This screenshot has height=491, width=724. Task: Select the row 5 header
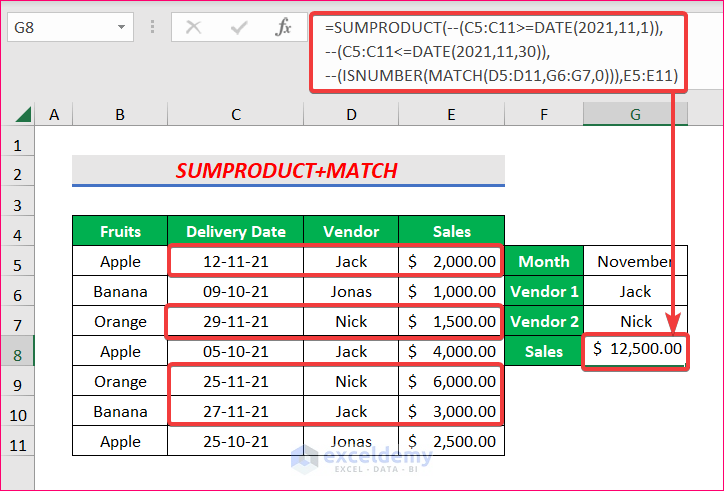pyautogui.click(x=18, y=261)
